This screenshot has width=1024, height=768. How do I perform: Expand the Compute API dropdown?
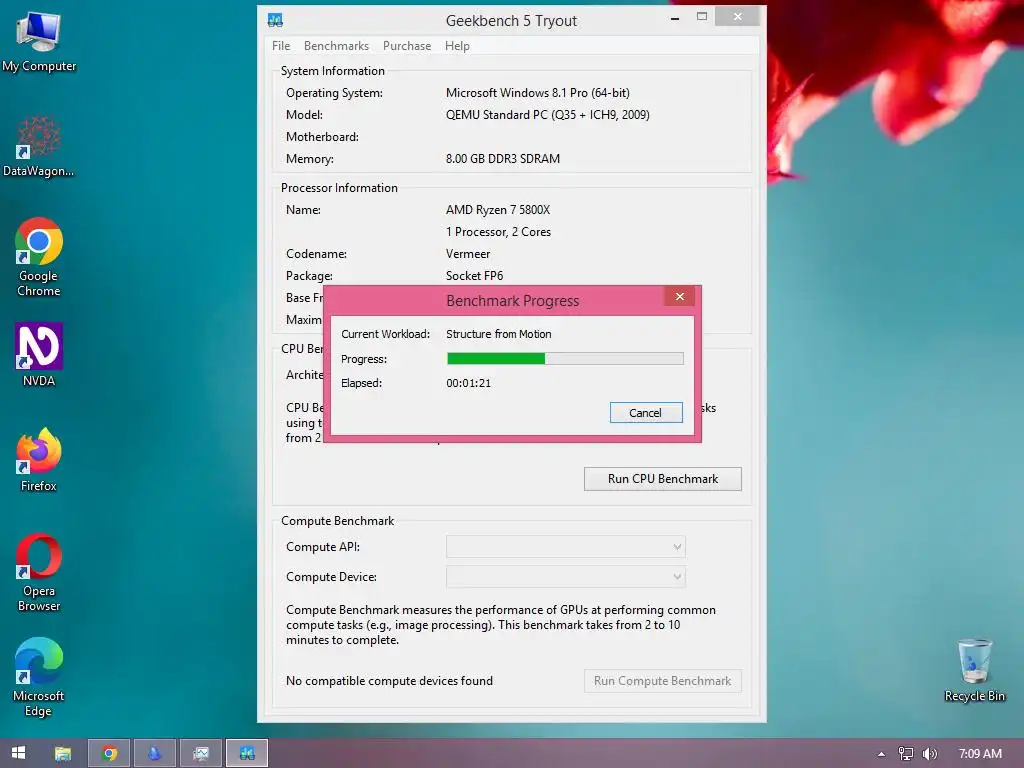(x=566, y=547)
